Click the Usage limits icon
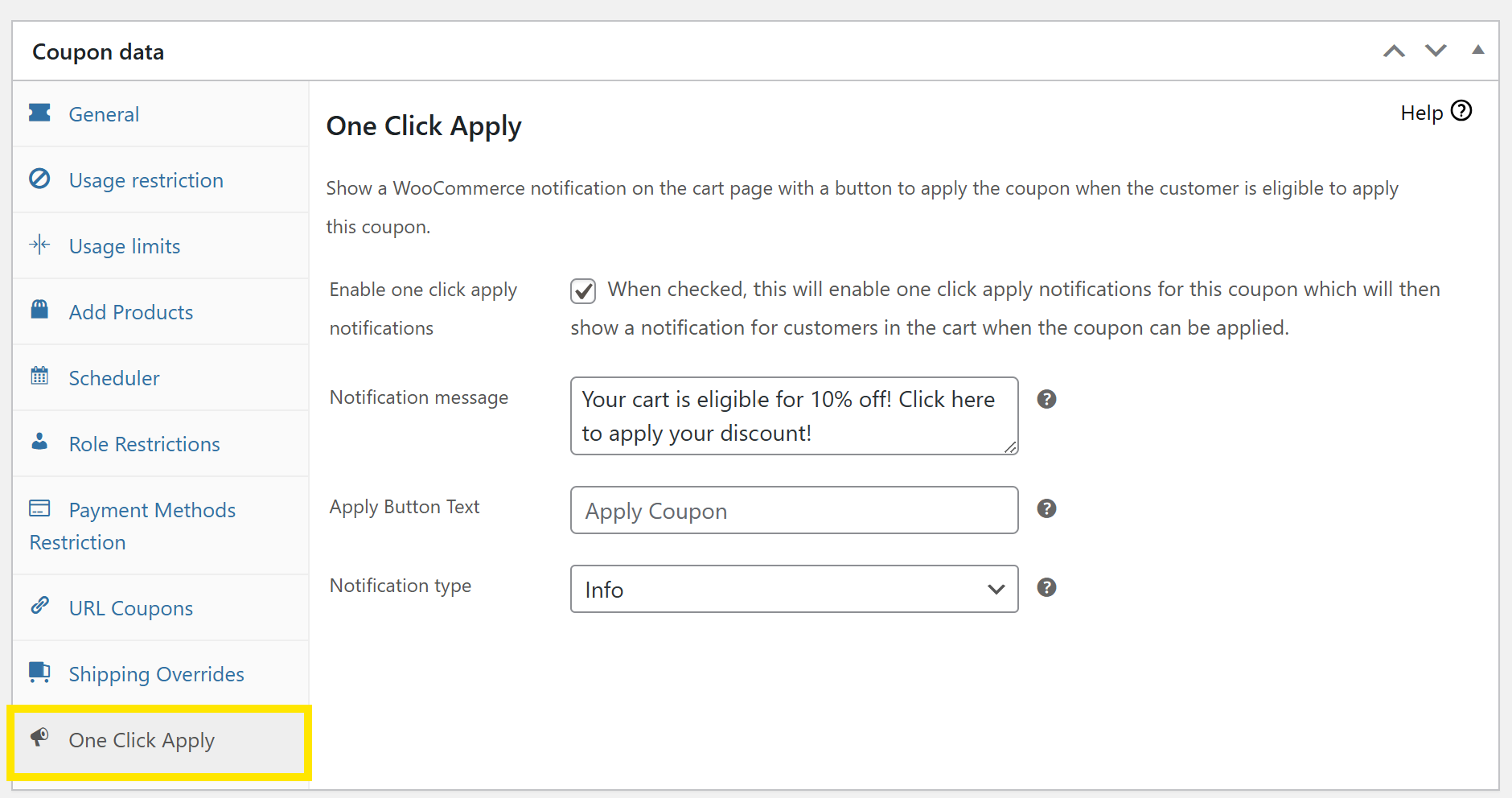Screen dimensions: 1512x798 (39, 245)
